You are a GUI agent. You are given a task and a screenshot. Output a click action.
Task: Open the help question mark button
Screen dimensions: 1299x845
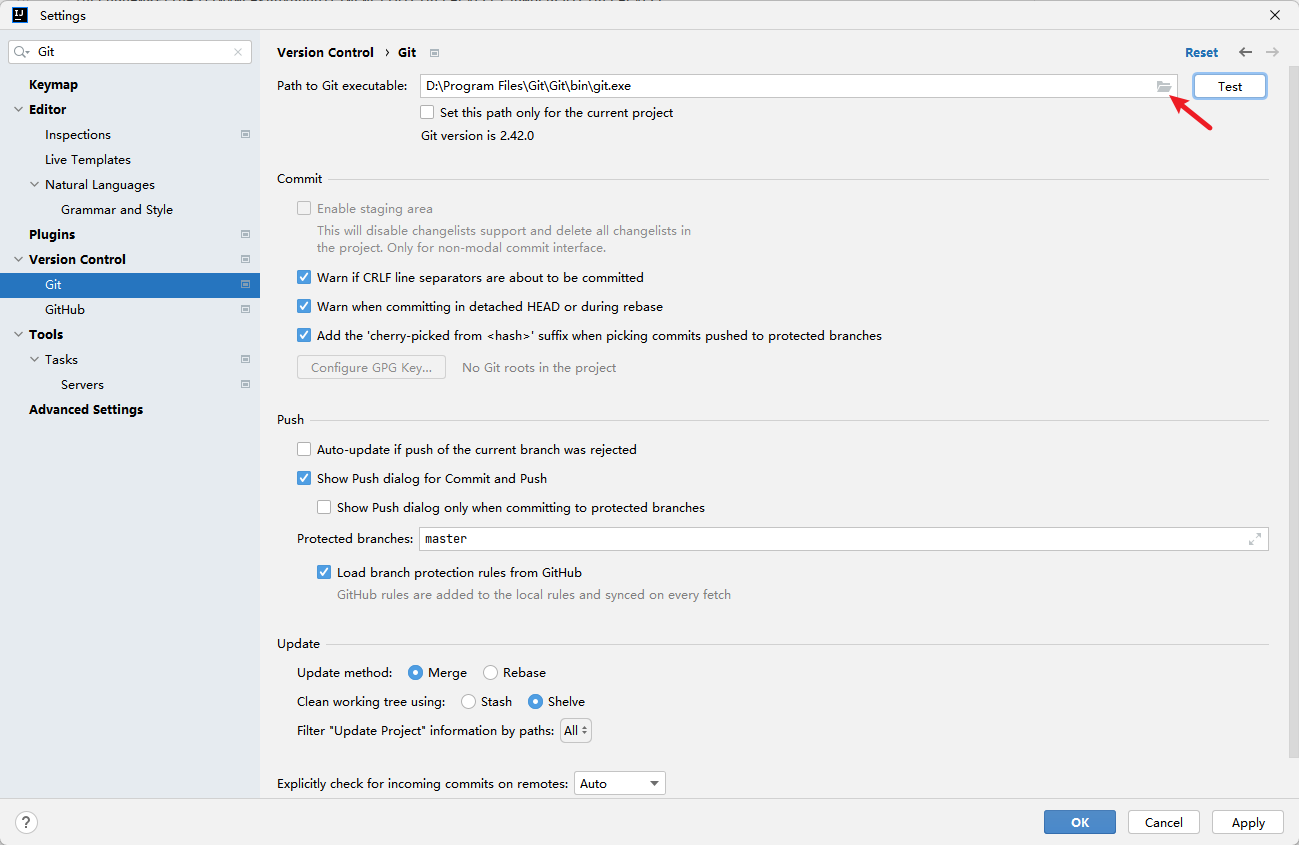pos(27,822)
